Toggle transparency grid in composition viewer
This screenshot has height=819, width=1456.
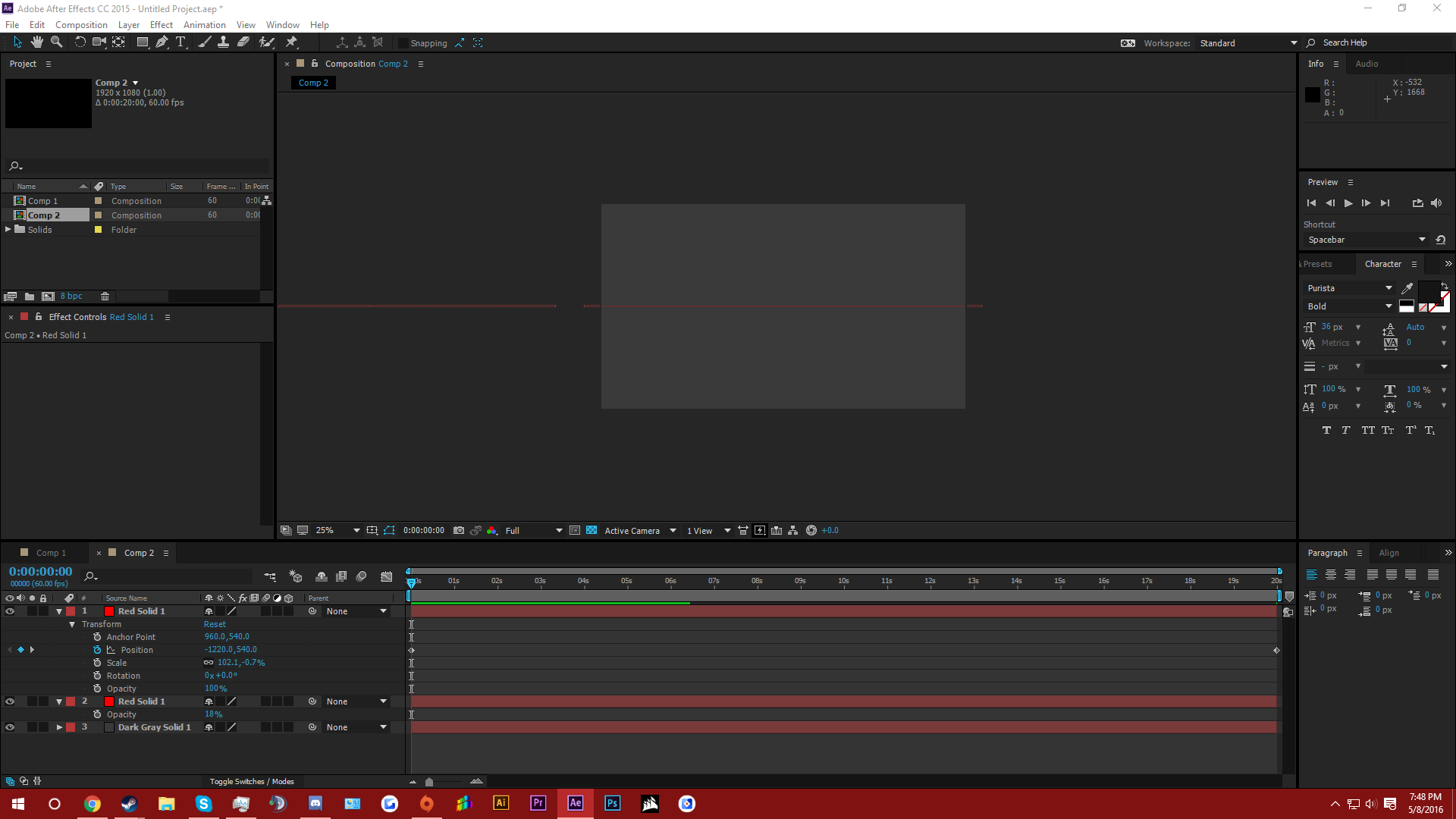click(x=591, y=531)
